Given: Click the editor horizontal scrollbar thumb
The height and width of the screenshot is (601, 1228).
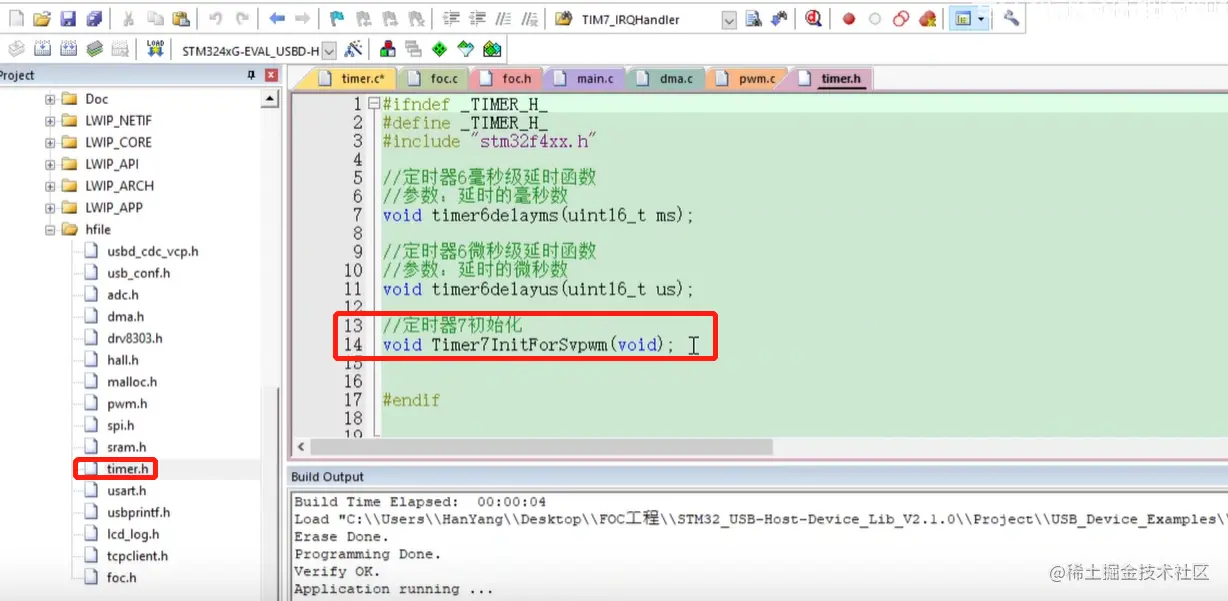Looking at the screenshot, I should pos(541,447).
